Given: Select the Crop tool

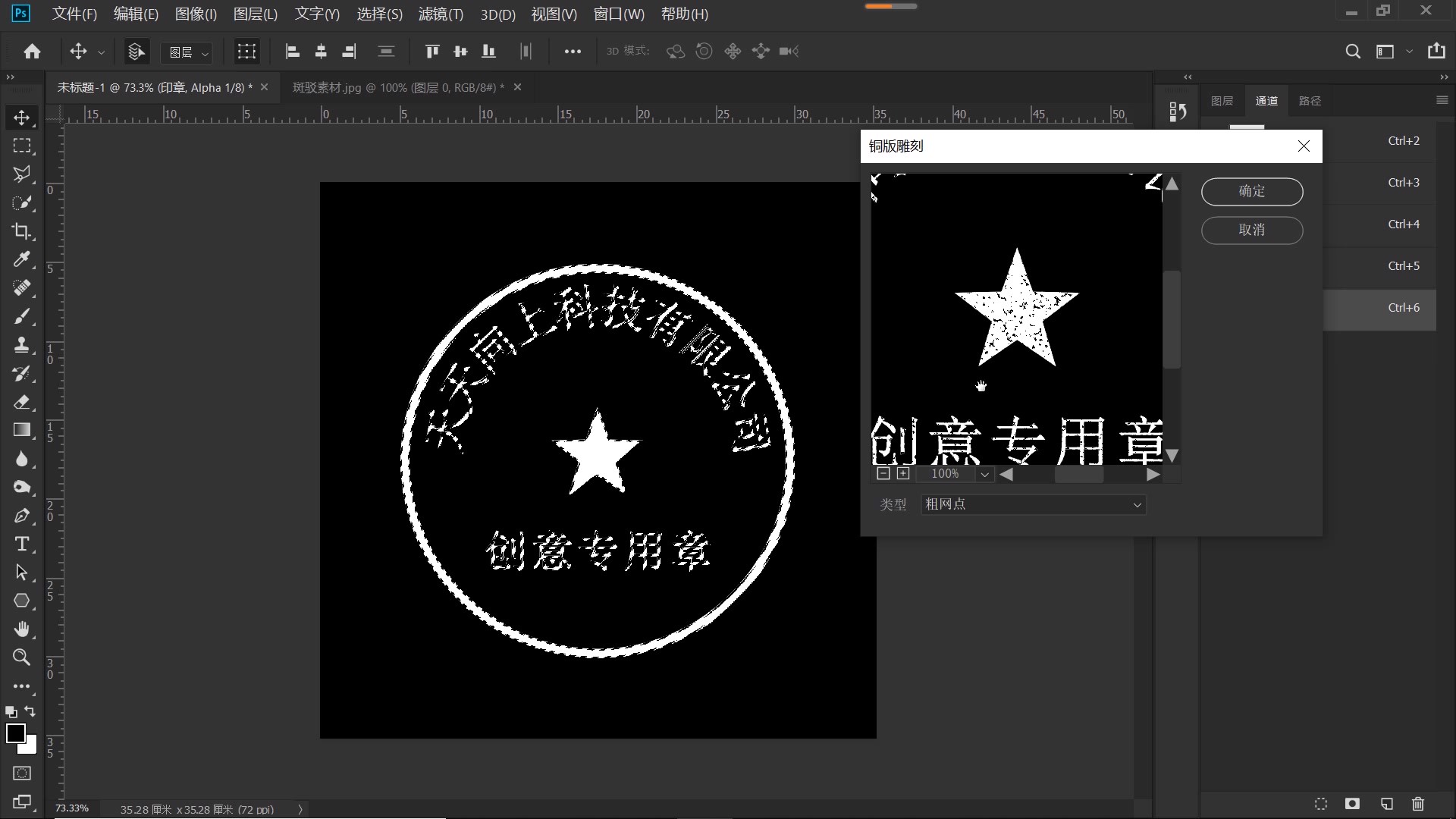Looking at the screenshot, I should tap(21, 231).
